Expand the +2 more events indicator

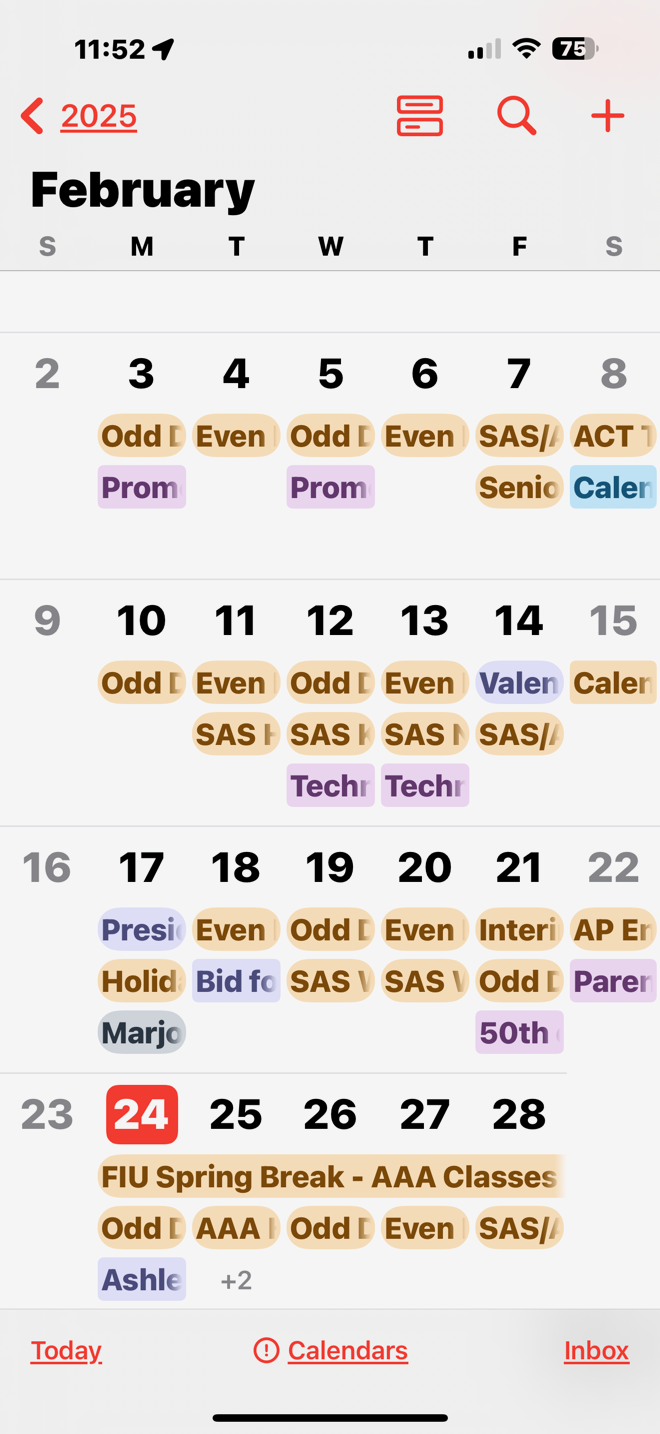coord(236,1280)
